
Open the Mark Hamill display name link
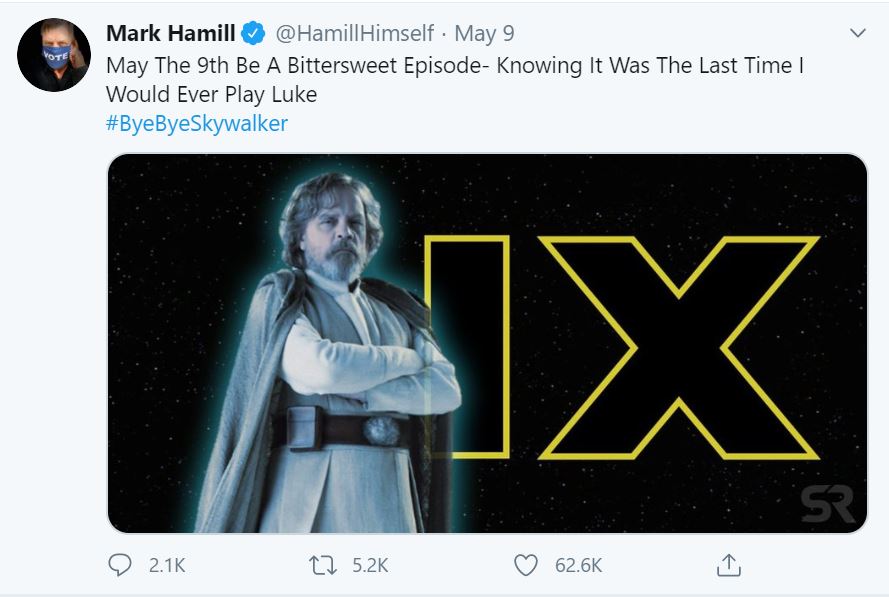click(x=170, y=33)
